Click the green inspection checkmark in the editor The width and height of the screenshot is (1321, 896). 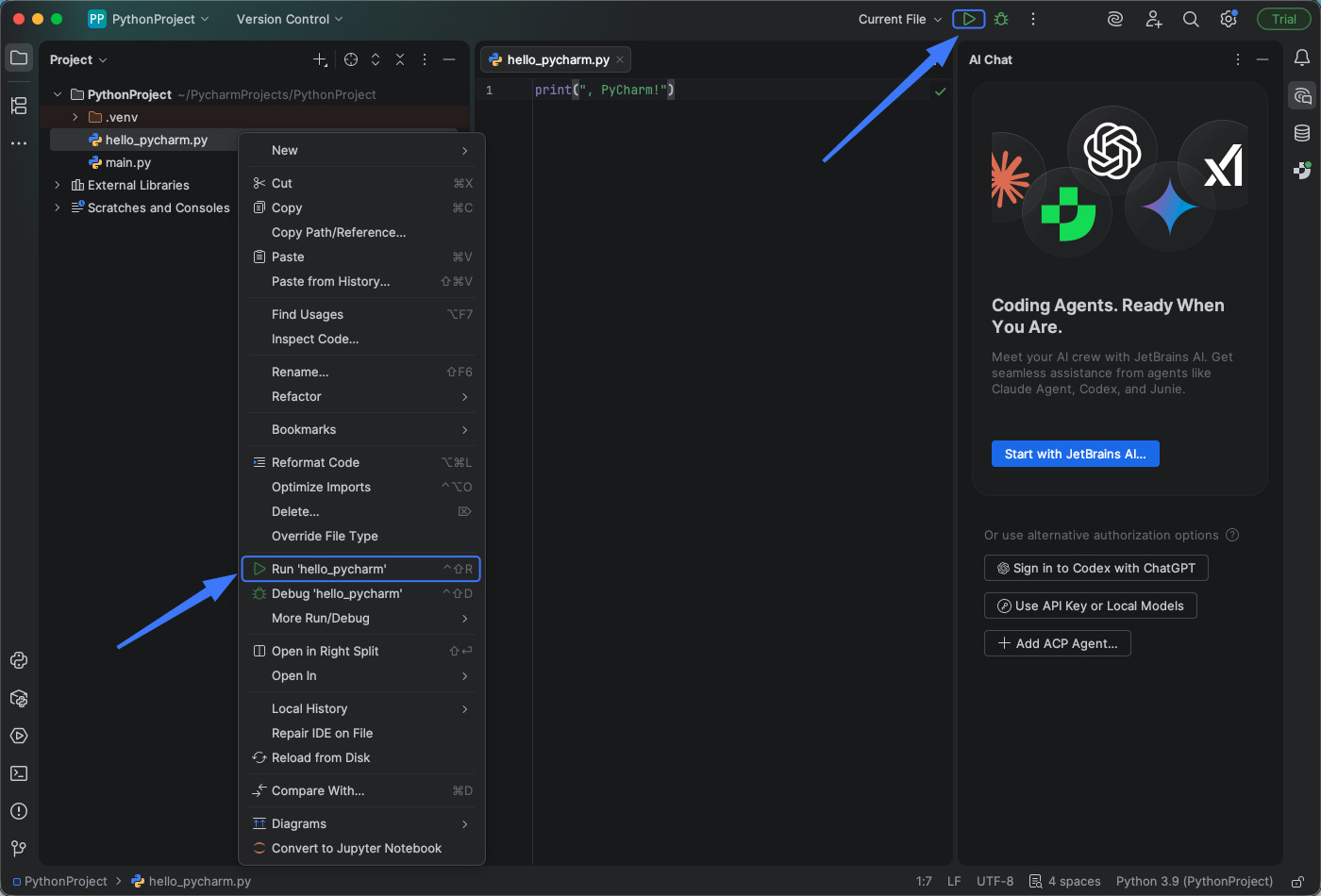(940, 91)
